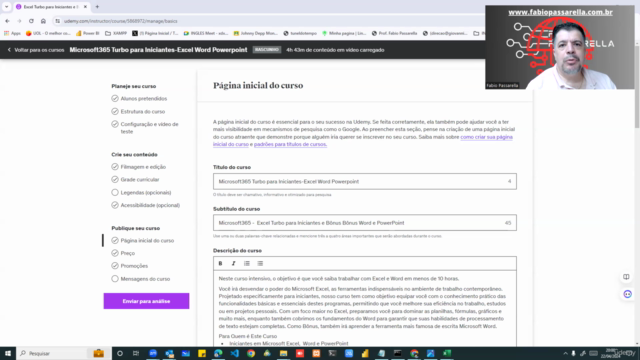
Task: Show hidden system tray icons
Action: [565, 353]
